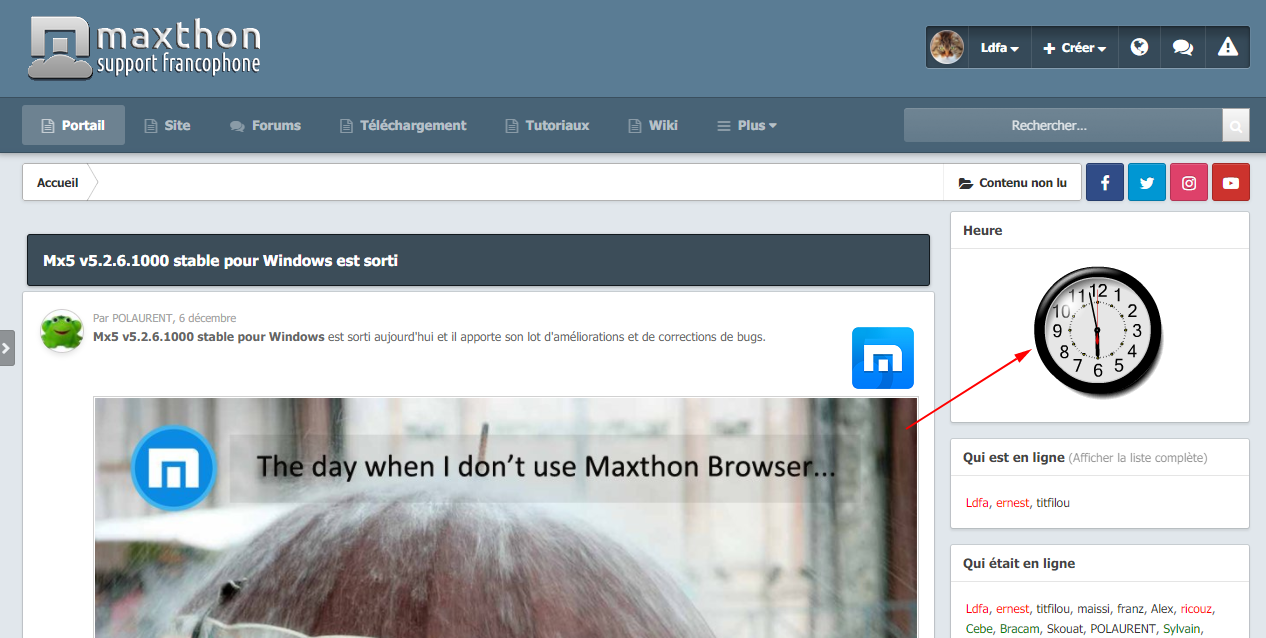This screenshot has width=1266, height=638.
Task: Click POLAURENT's frog avatar
Action: [62, 331]
